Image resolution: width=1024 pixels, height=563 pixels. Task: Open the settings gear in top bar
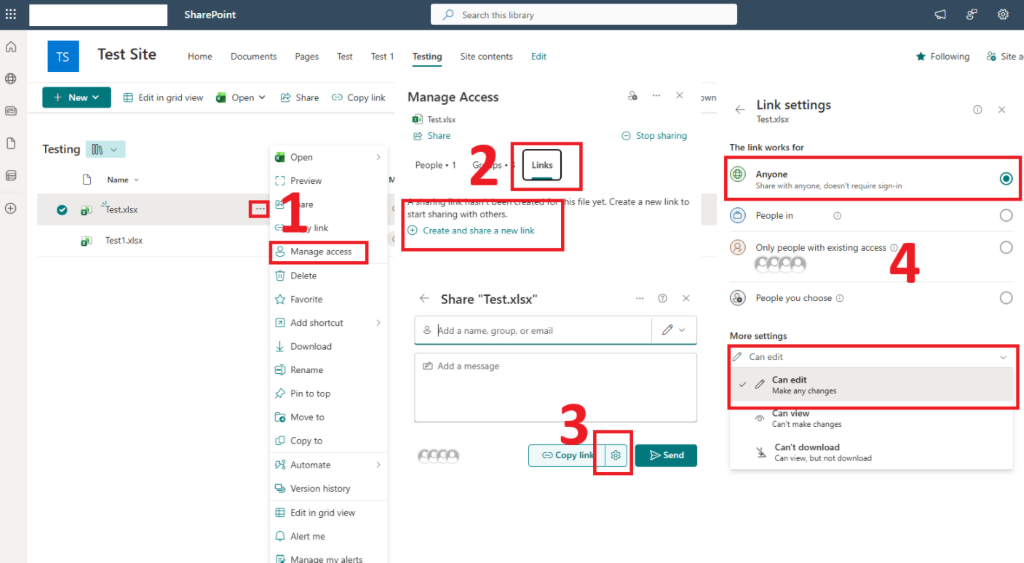(1002, 14)
